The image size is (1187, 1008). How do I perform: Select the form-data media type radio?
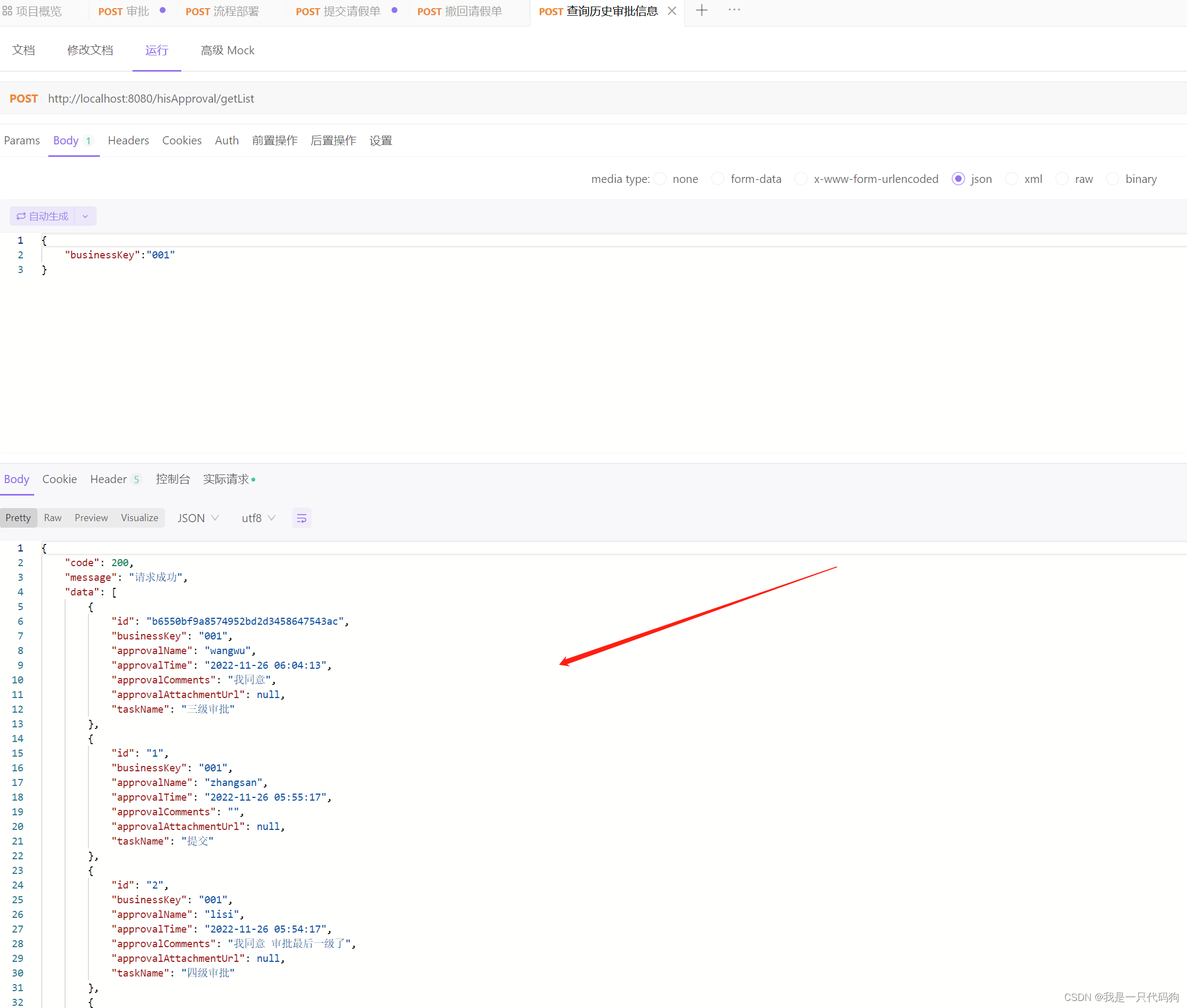point(718,179)
